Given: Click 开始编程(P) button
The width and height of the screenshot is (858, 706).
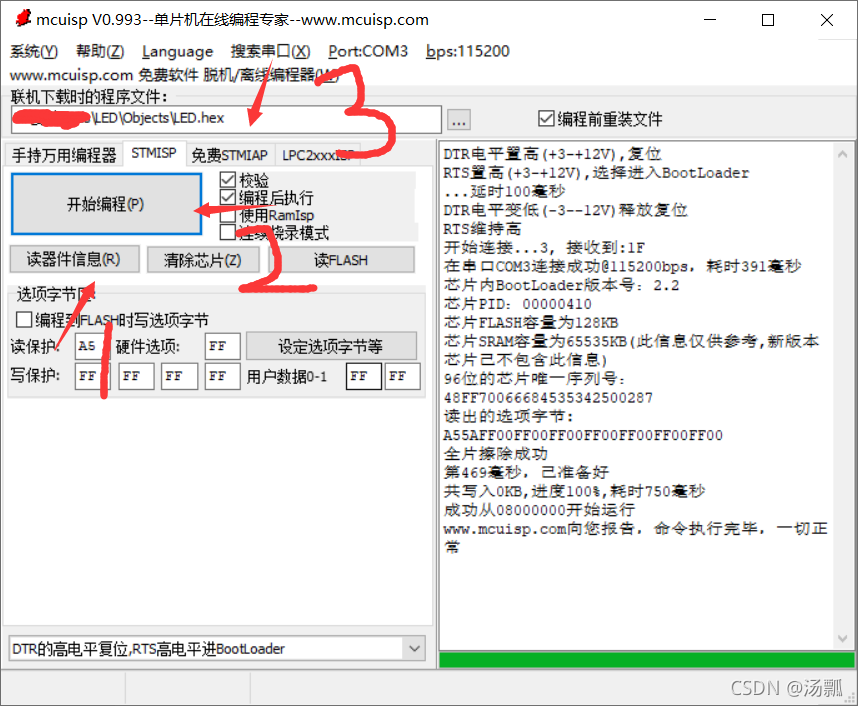Looking at the screenshot, I should [x=106, y=204].
